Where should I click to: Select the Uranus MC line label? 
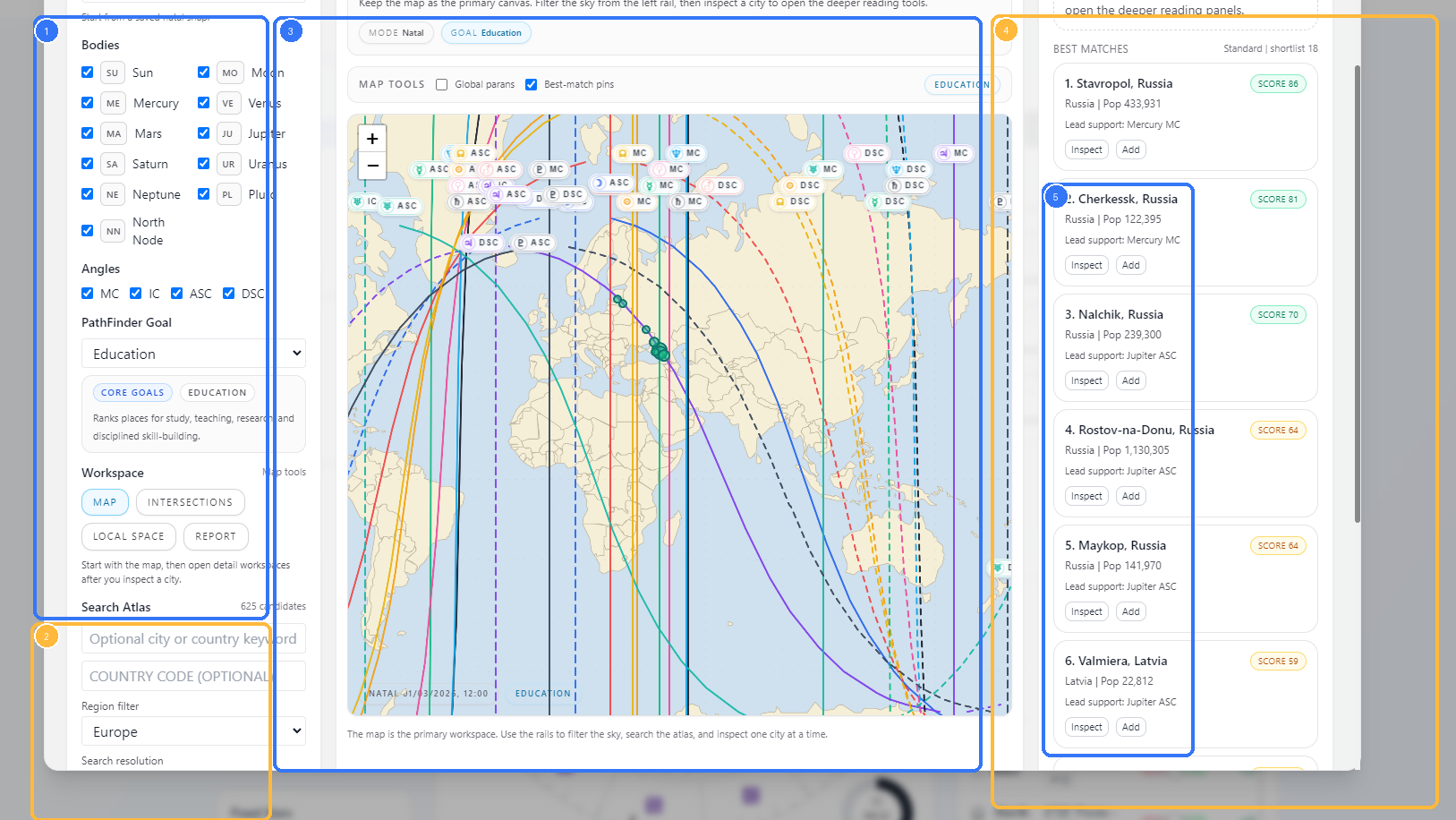(x=822, y=169)
